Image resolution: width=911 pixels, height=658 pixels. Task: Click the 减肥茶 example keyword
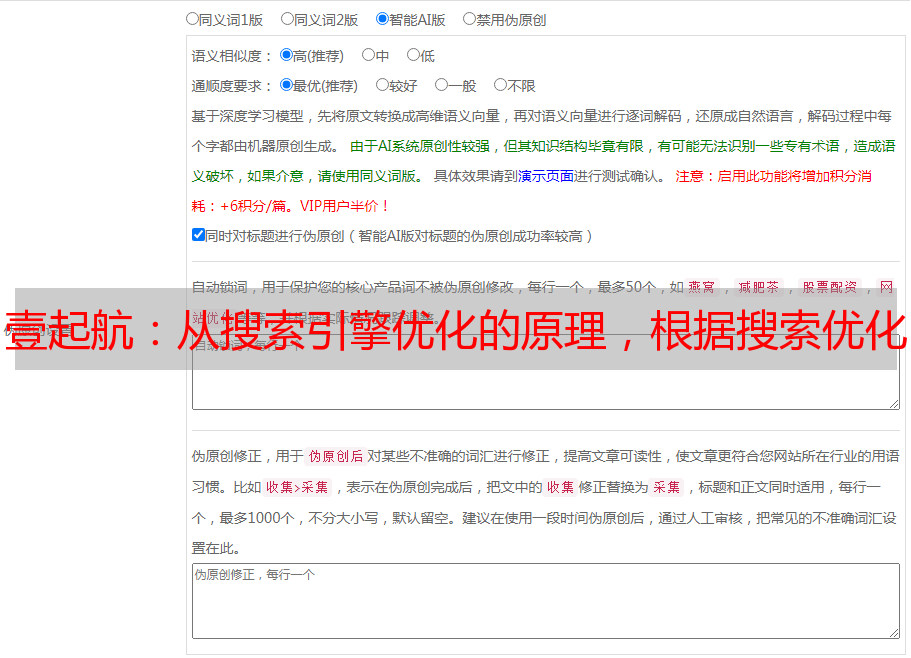[x=759, y=287]
